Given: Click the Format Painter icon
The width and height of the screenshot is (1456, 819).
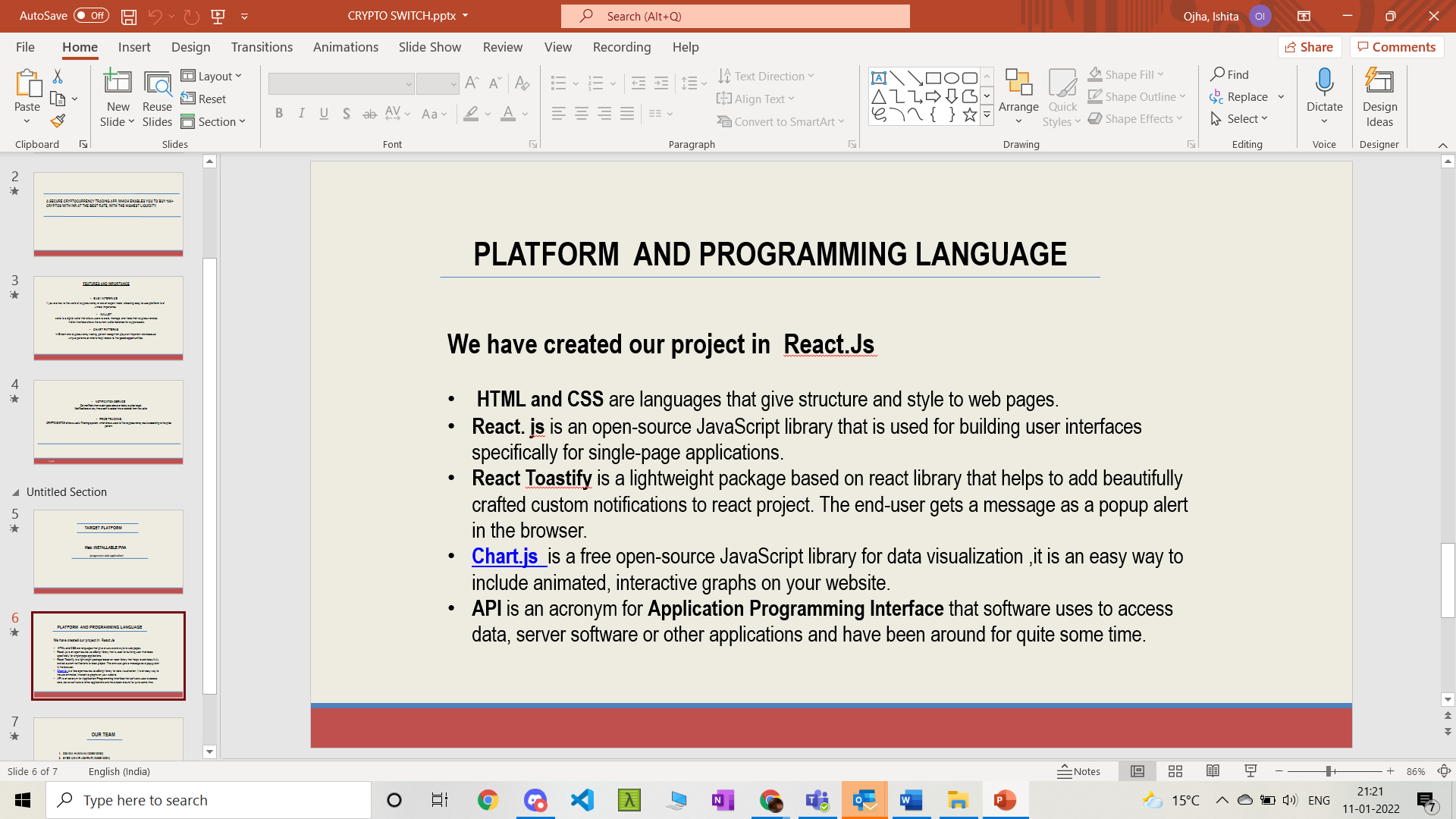Looking at the screenshot, I should pos(58,121).
